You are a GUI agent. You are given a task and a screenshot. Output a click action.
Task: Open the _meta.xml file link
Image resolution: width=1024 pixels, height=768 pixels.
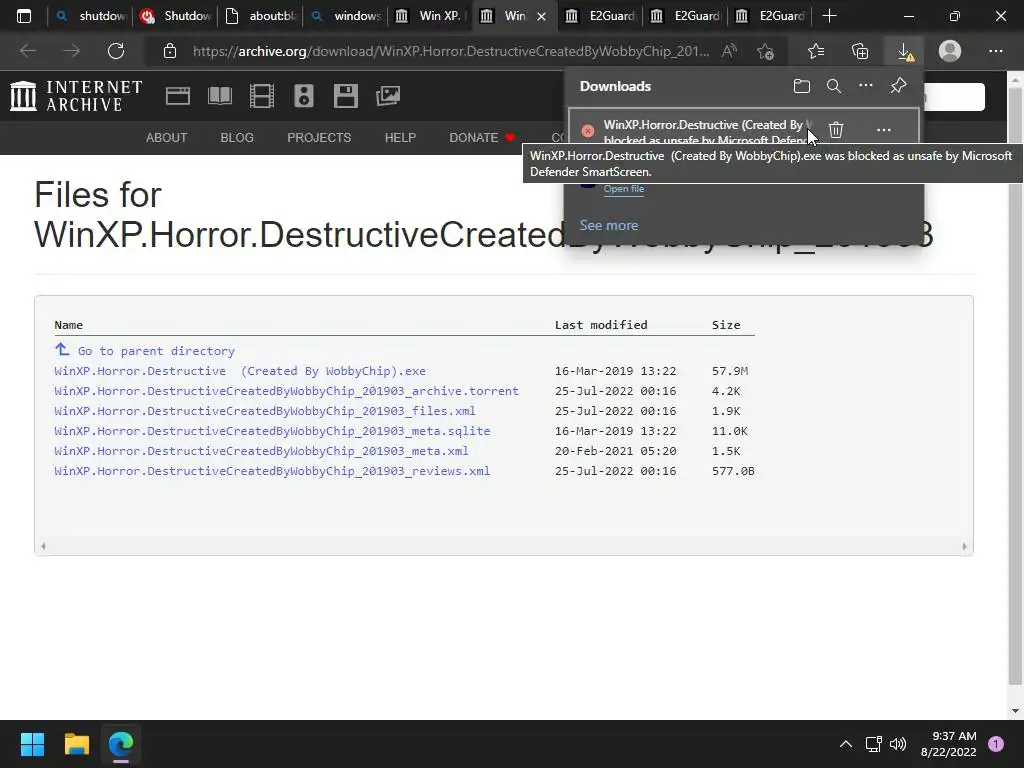pyautogui.click(x=261, y=451)
